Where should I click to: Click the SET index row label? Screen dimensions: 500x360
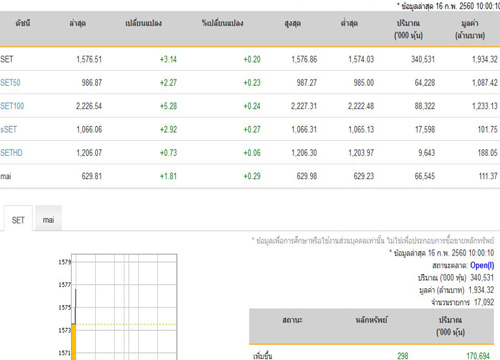[7, 59]
